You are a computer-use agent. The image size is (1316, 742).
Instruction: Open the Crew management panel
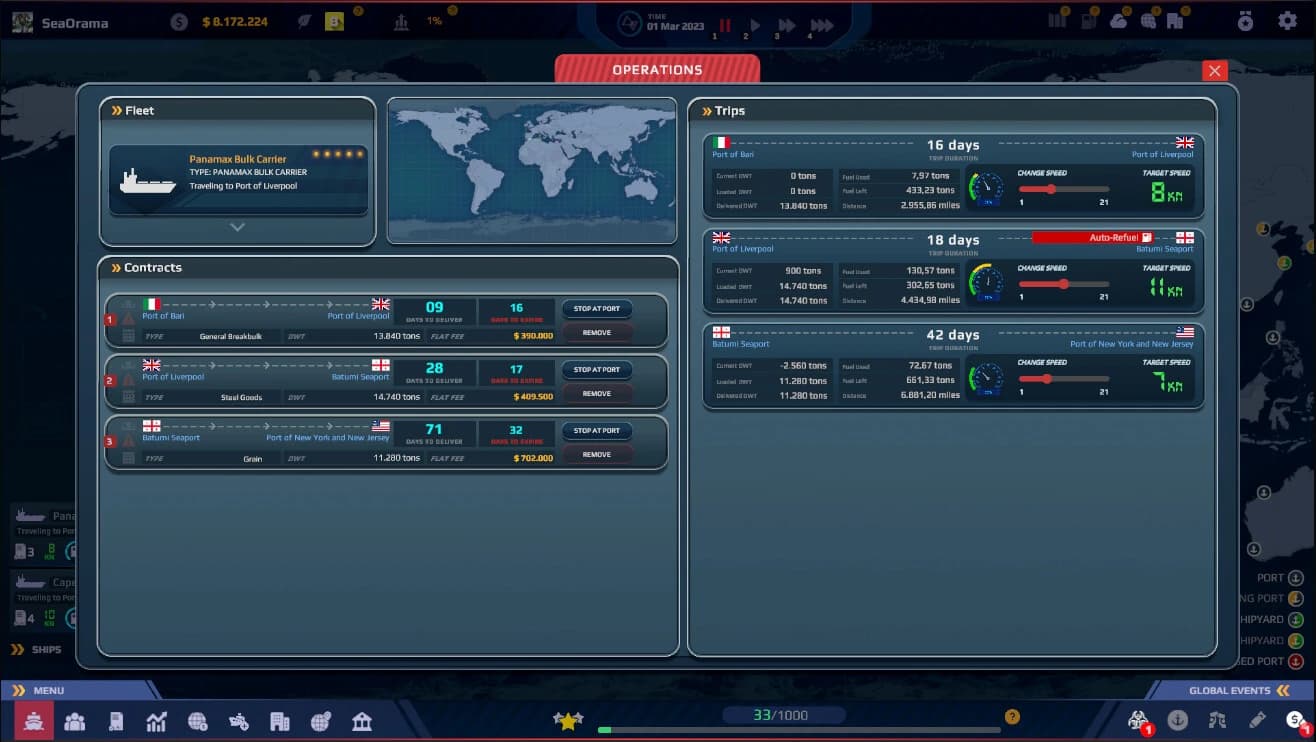(x=75, y=720)
